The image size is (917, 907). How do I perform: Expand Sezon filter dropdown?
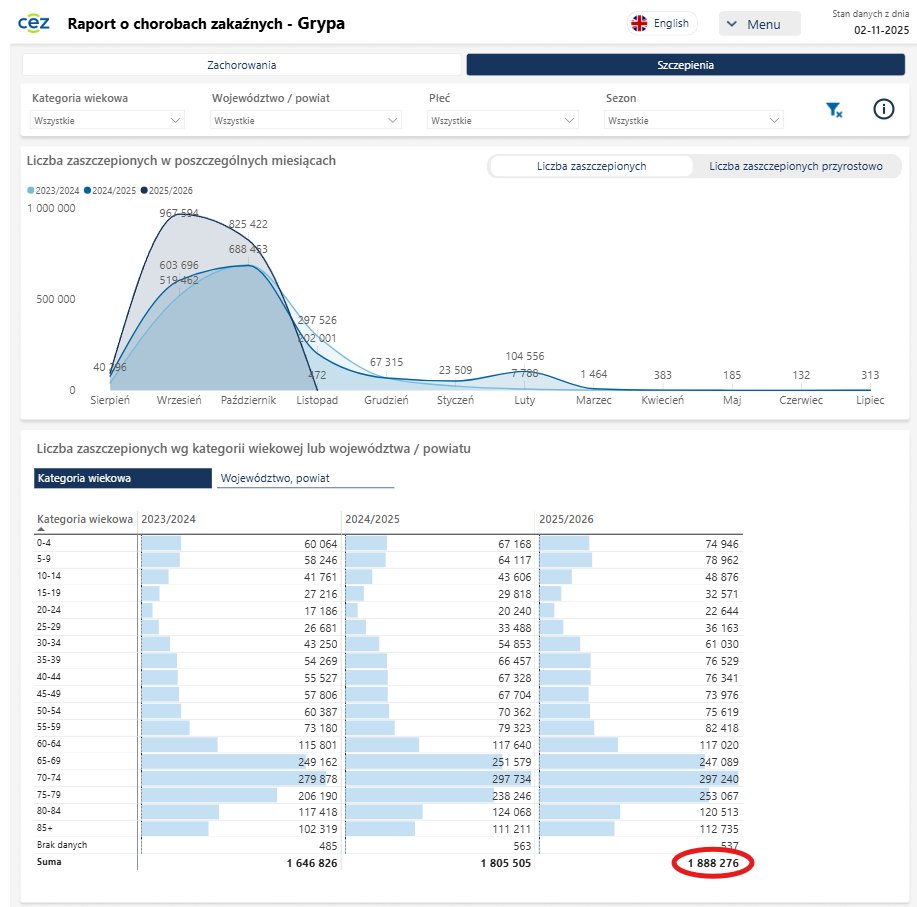tap(693, 120)
